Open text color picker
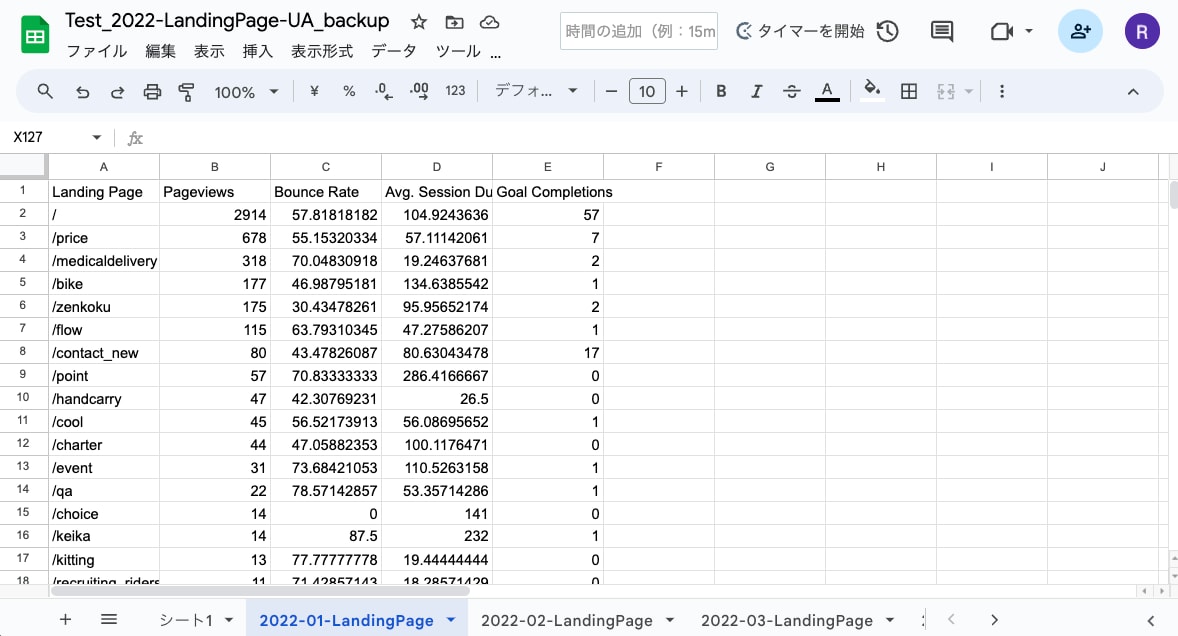This screenshot has width=1178, height=636. pyautogui.click(x=827, y=92)
